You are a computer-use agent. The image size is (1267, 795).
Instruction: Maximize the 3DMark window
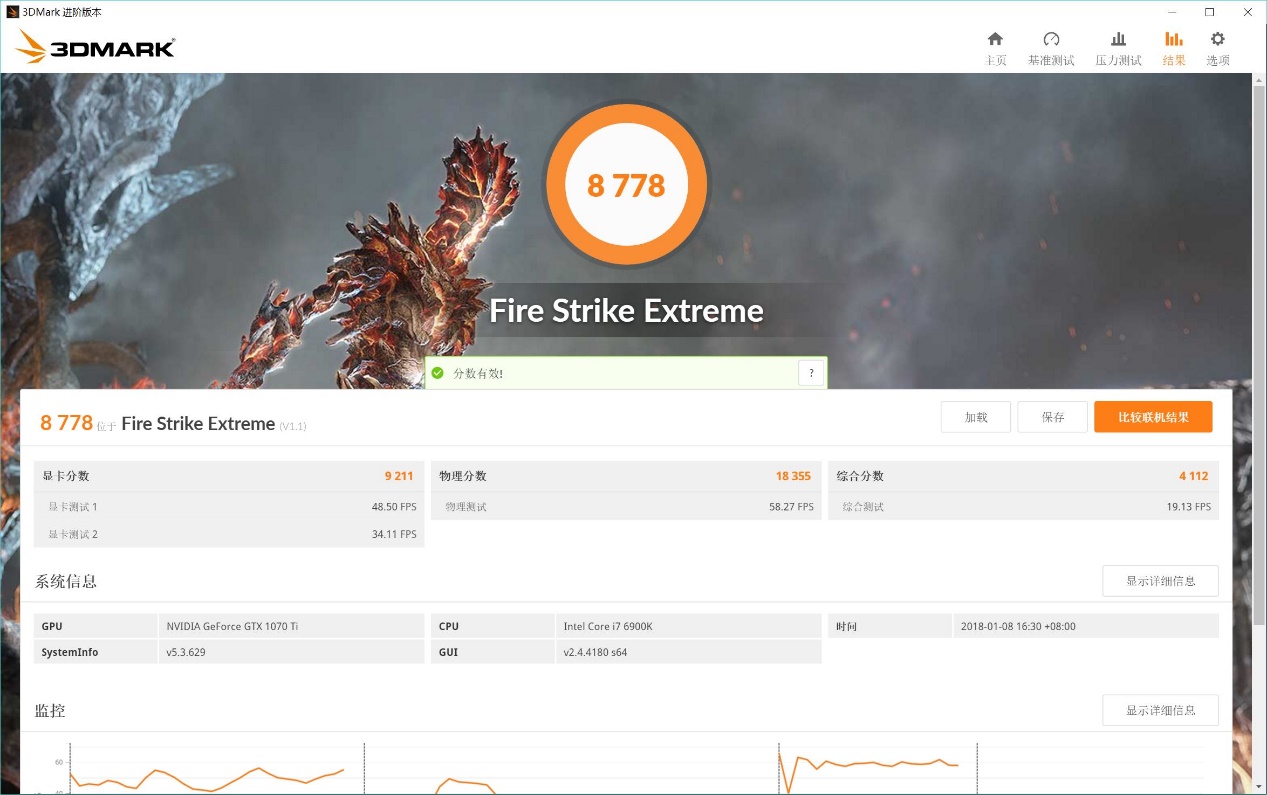click(1209, 12)
